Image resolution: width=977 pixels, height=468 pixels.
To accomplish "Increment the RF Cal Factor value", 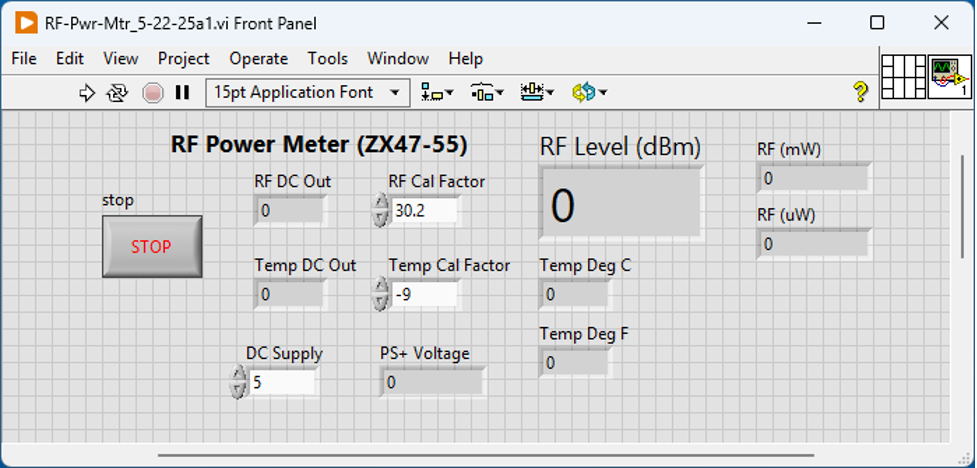I will (x=379, y=203).
